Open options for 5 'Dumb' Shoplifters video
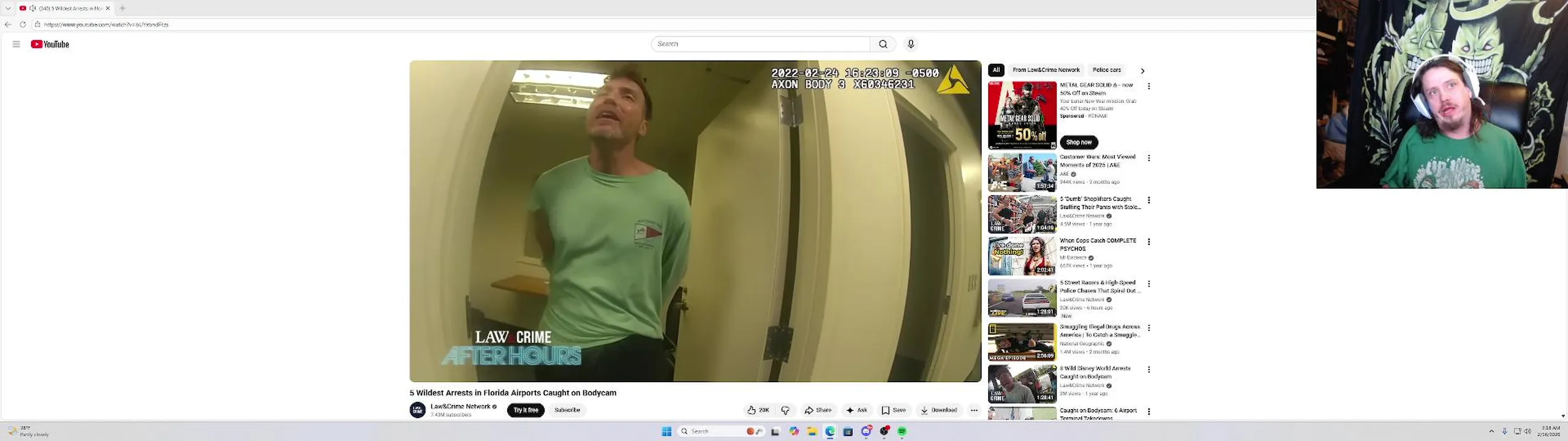Viewport: 1568px width, 441px height. pyautogui.click(x=1148, y=200)
